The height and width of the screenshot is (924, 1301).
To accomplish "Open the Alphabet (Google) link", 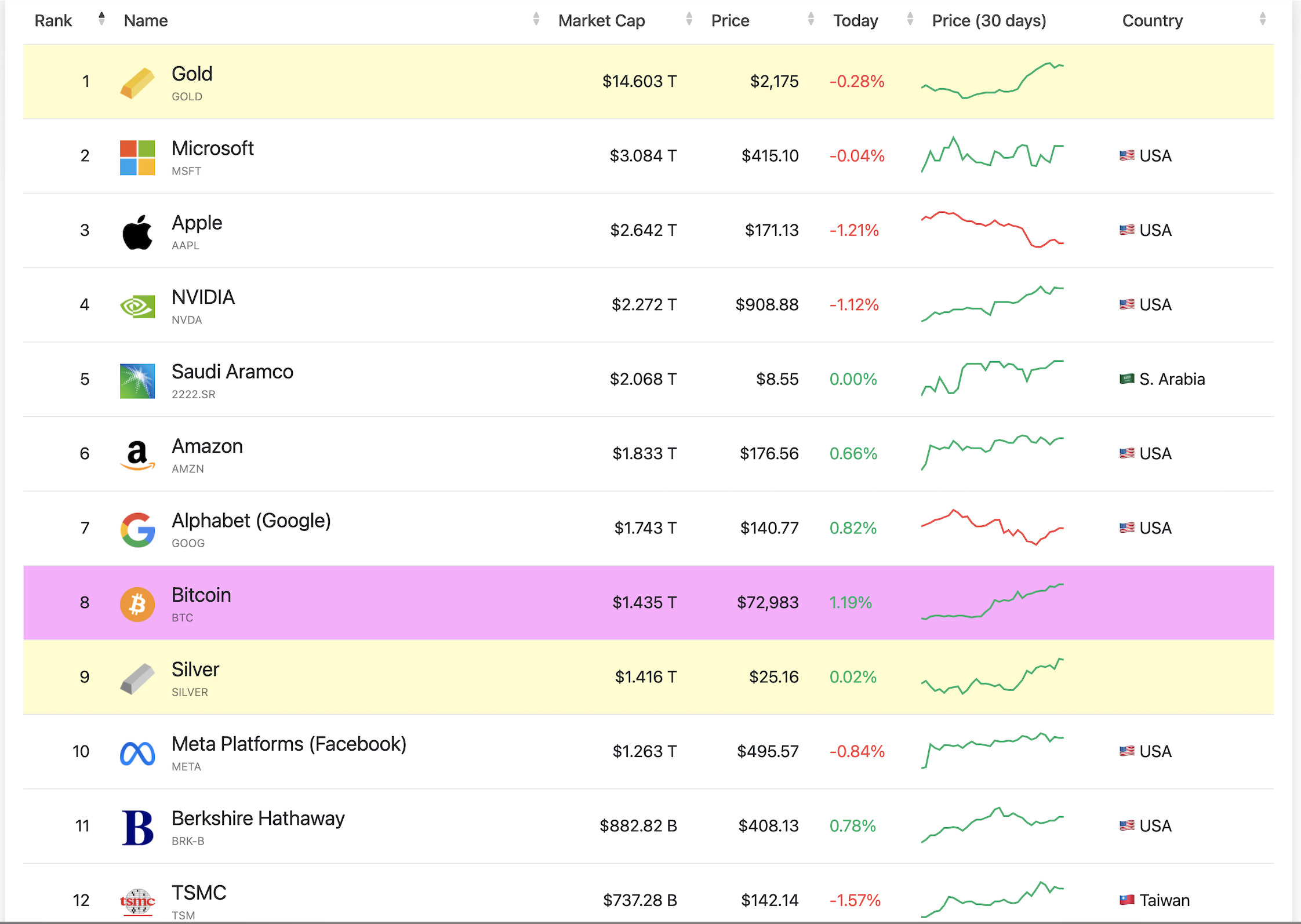I will pyautogui.click(x=251, y=521).
